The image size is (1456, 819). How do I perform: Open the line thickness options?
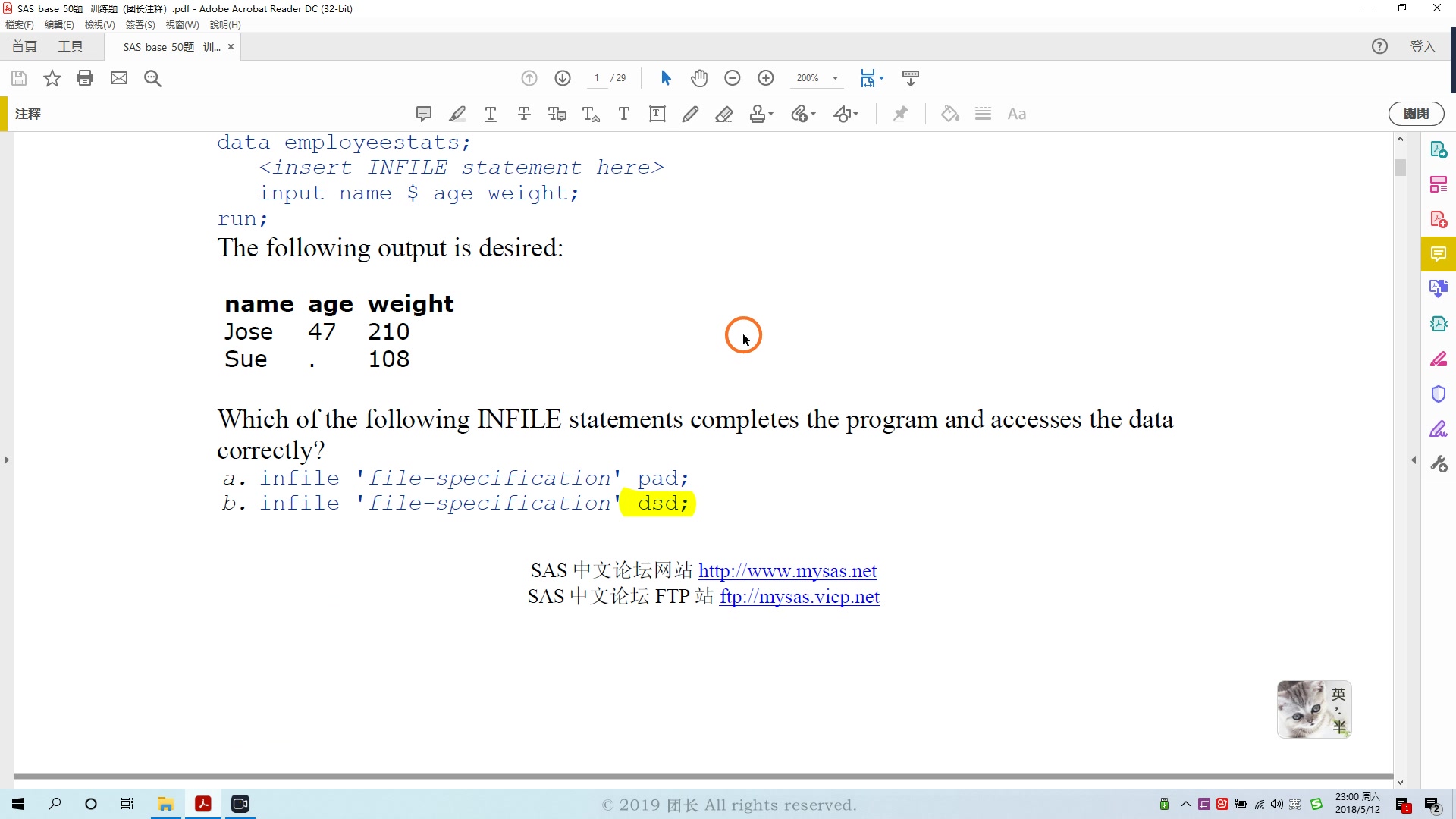984,114
